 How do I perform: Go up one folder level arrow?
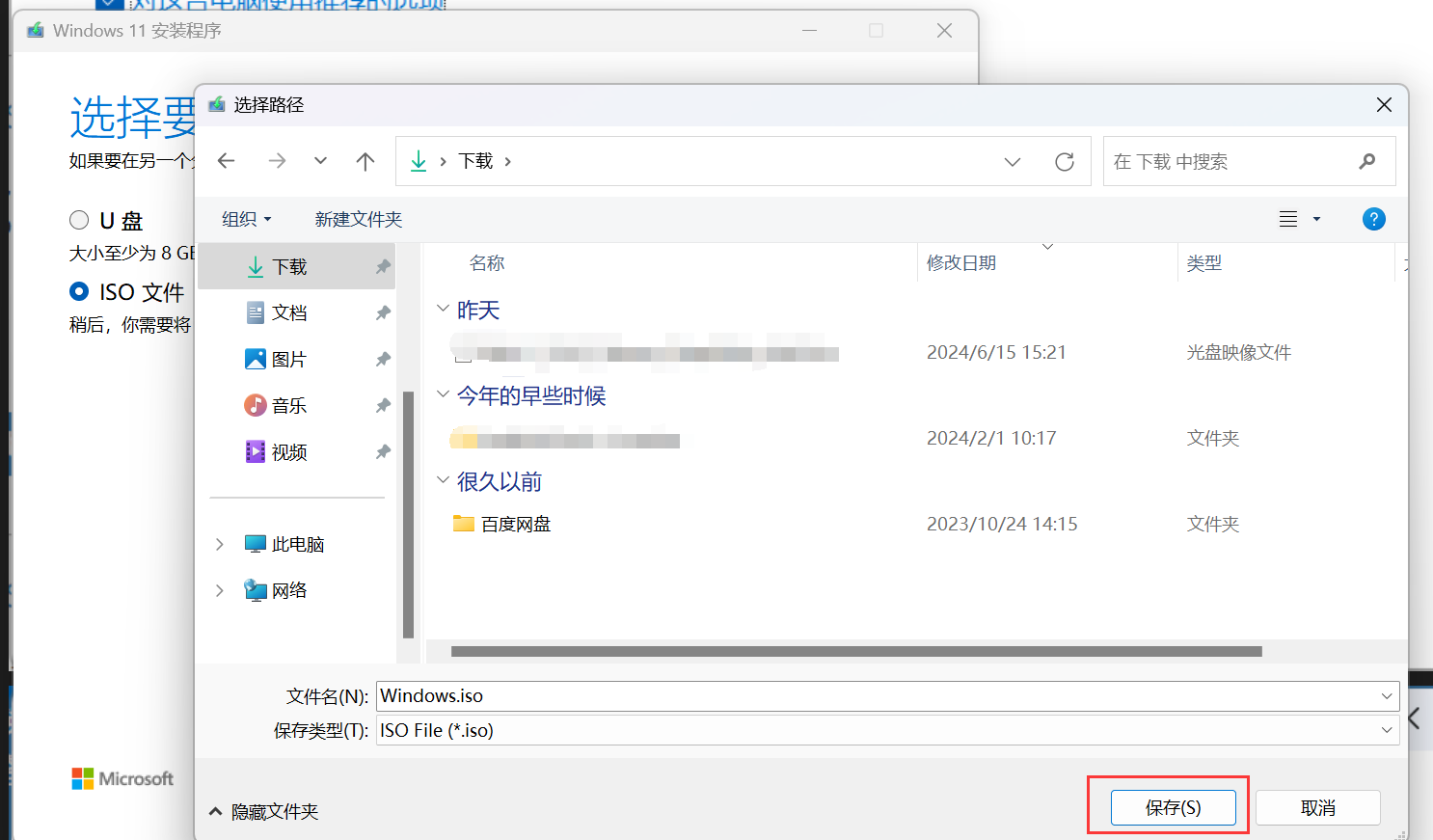pyautogui.click(x=365, y=161)
